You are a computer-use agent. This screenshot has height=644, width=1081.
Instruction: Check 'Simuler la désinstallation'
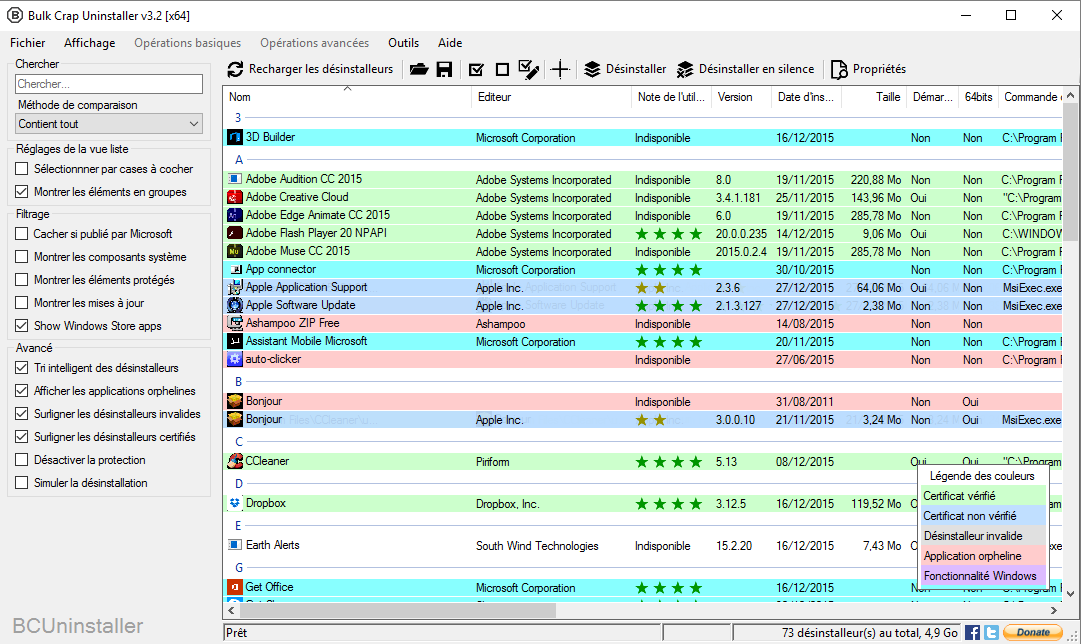[x=22, y=483]
